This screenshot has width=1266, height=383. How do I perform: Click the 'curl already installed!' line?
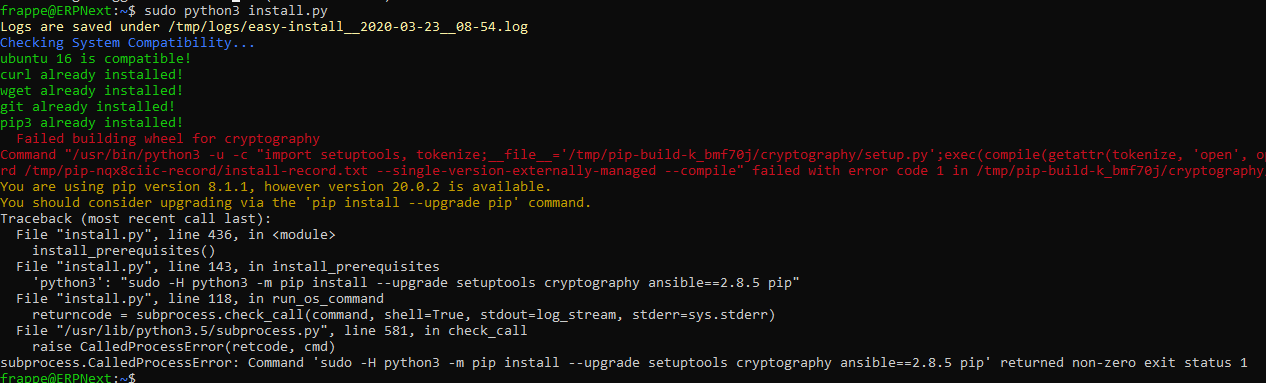91,74
